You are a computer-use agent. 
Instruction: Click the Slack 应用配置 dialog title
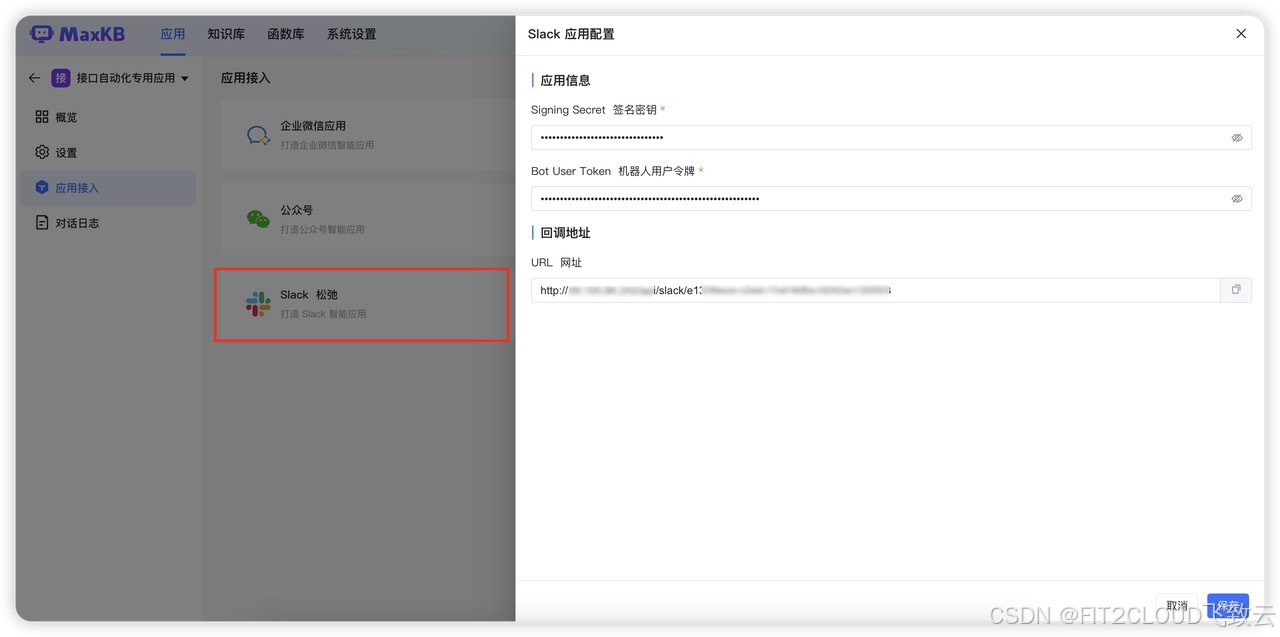coord(571,34)
